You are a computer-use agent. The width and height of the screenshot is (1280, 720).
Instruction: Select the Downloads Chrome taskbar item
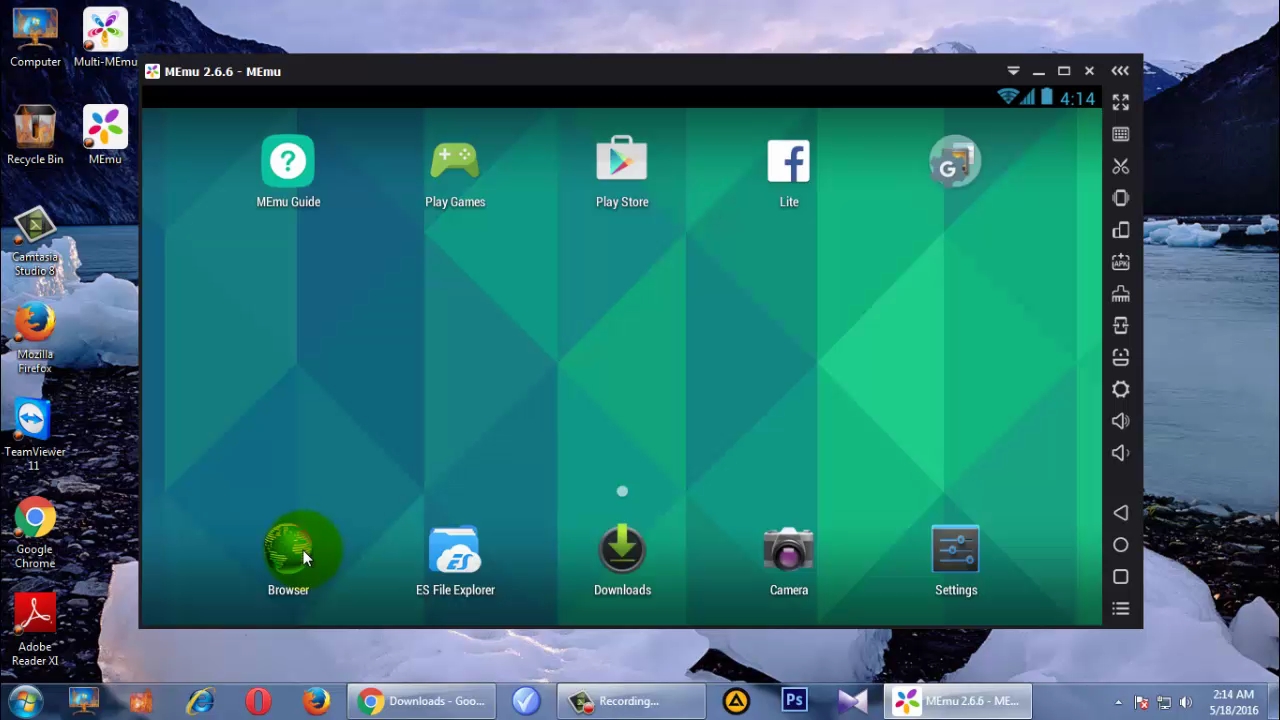421,700
